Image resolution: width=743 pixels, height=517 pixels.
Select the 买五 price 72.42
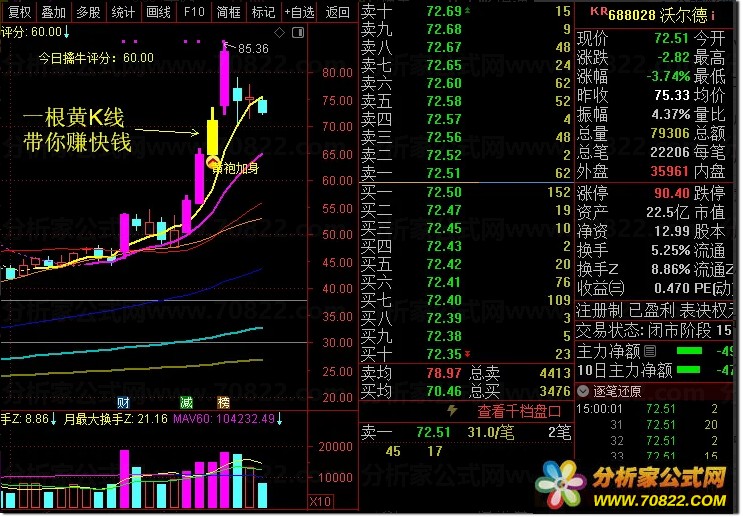[444, 264]
